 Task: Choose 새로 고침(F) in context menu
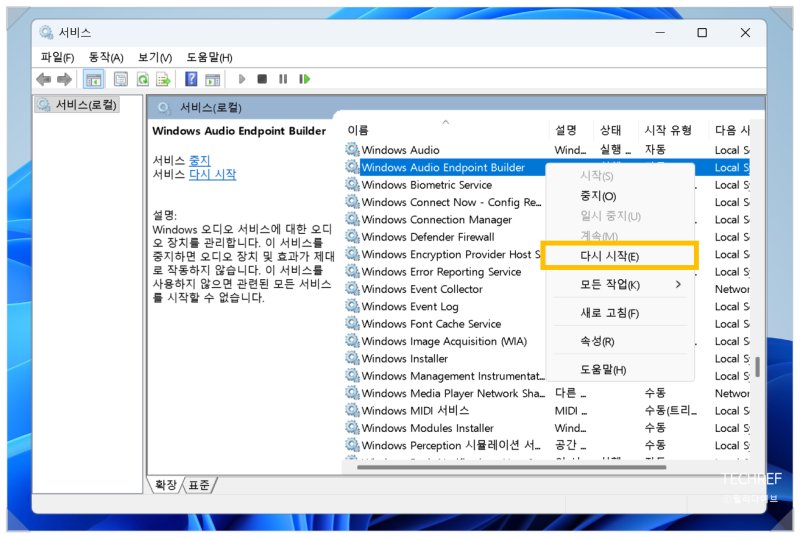pos(619,312)
